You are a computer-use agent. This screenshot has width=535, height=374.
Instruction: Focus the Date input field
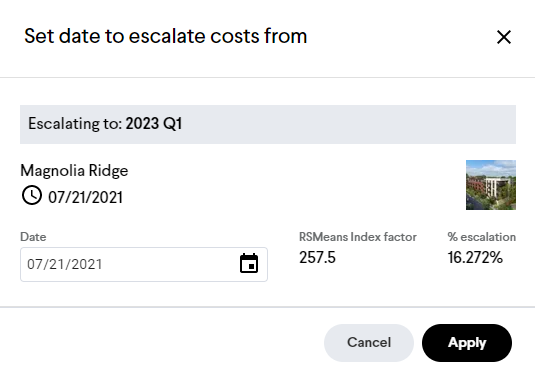[x=144, y=264]
